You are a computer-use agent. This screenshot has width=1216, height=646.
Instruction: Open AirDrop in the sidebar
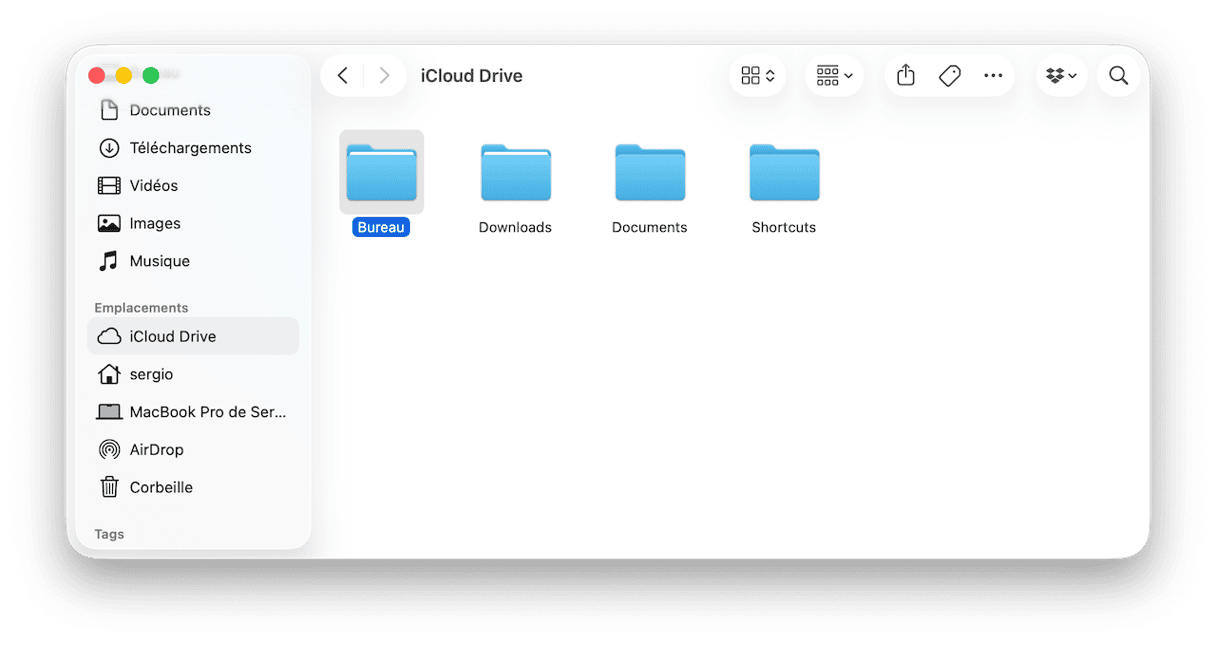pos(193,450)
